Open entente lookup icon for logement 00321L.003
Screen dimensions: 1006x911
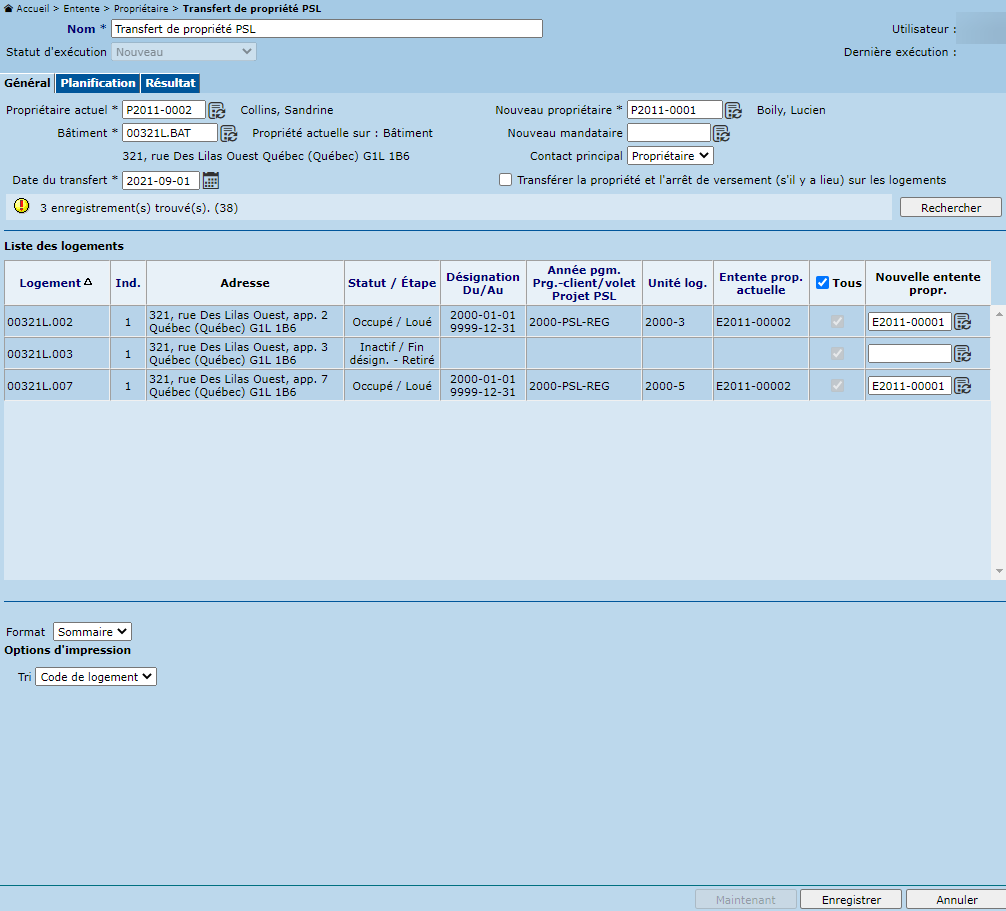(962, 354)
